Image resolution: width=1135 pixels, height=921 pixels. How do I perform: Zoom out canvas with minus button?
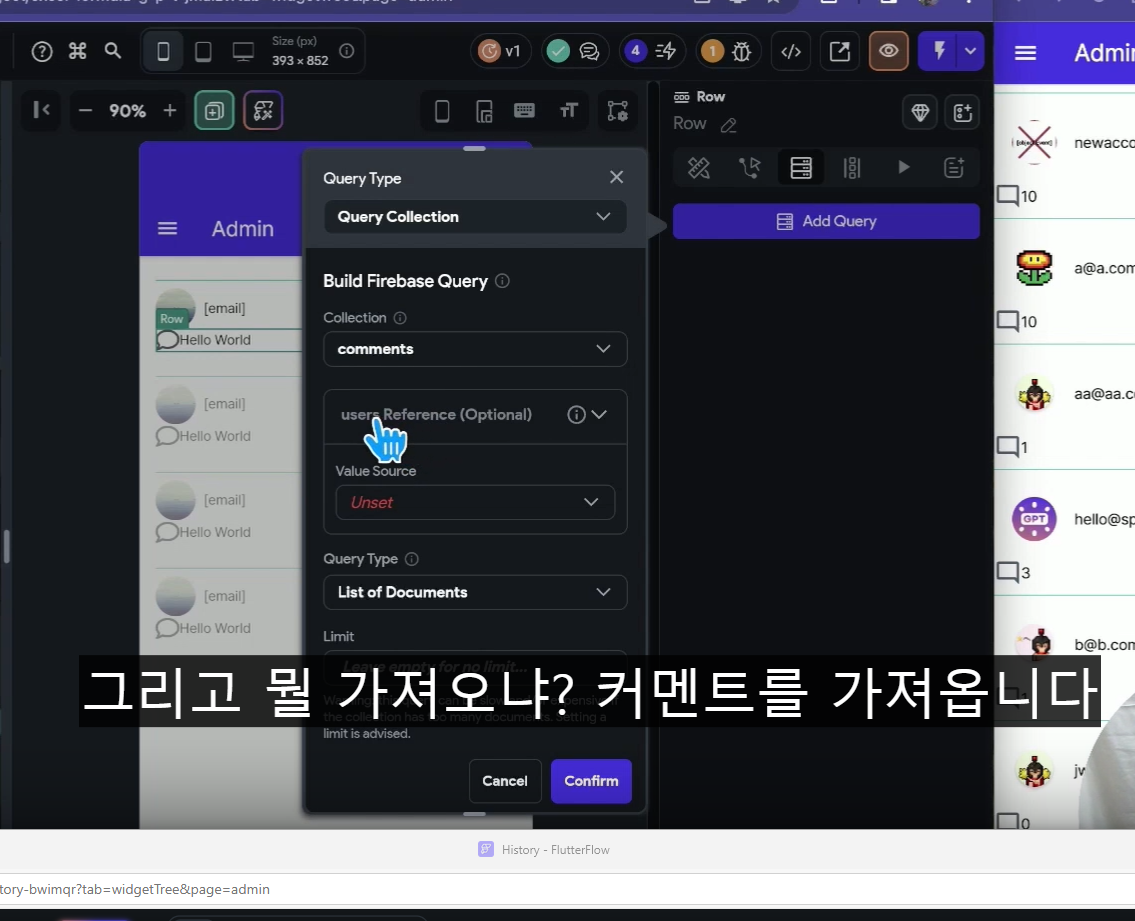(85, 111)
